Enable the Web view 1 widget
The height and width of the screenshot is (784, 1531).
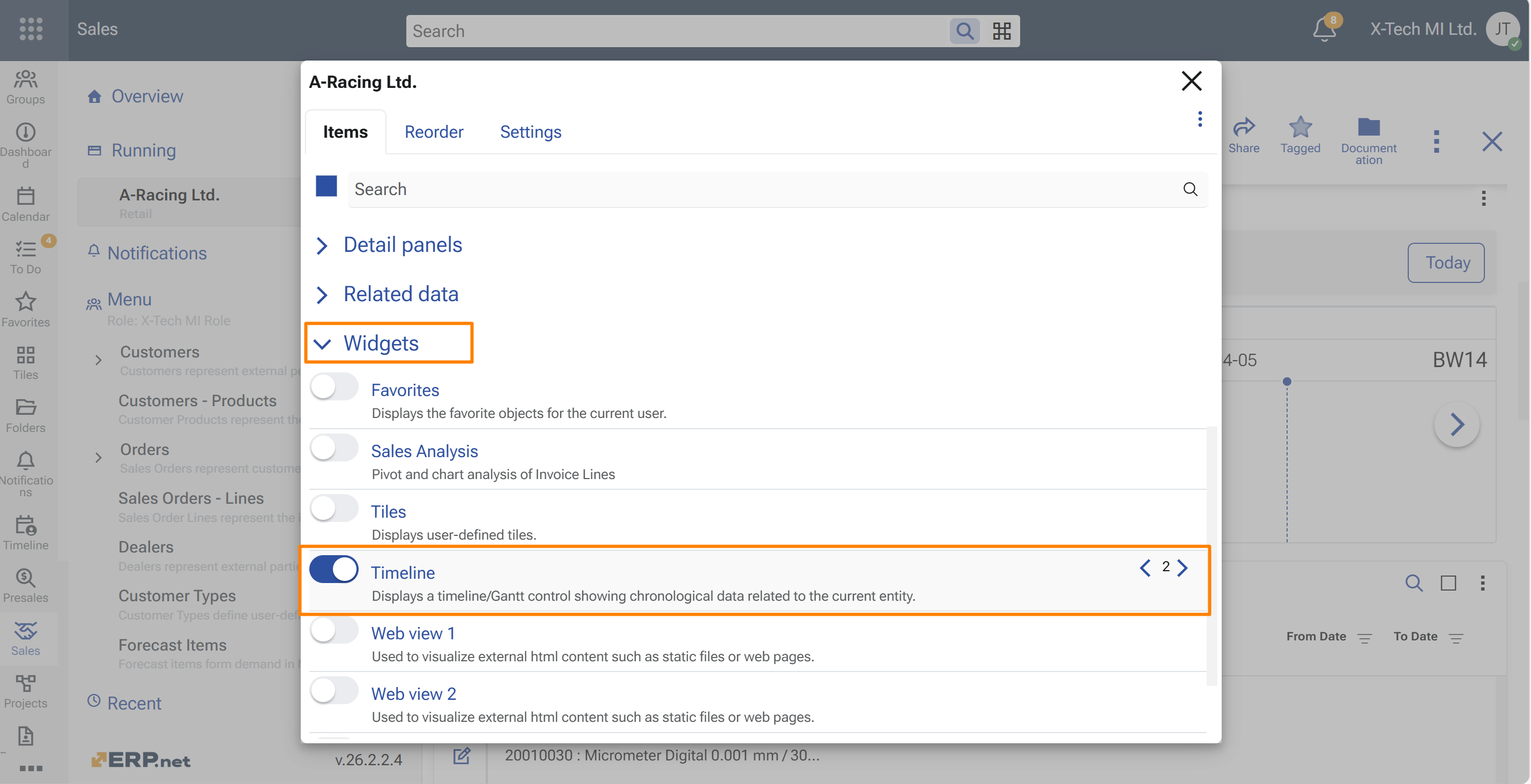[x=334, y=630]
